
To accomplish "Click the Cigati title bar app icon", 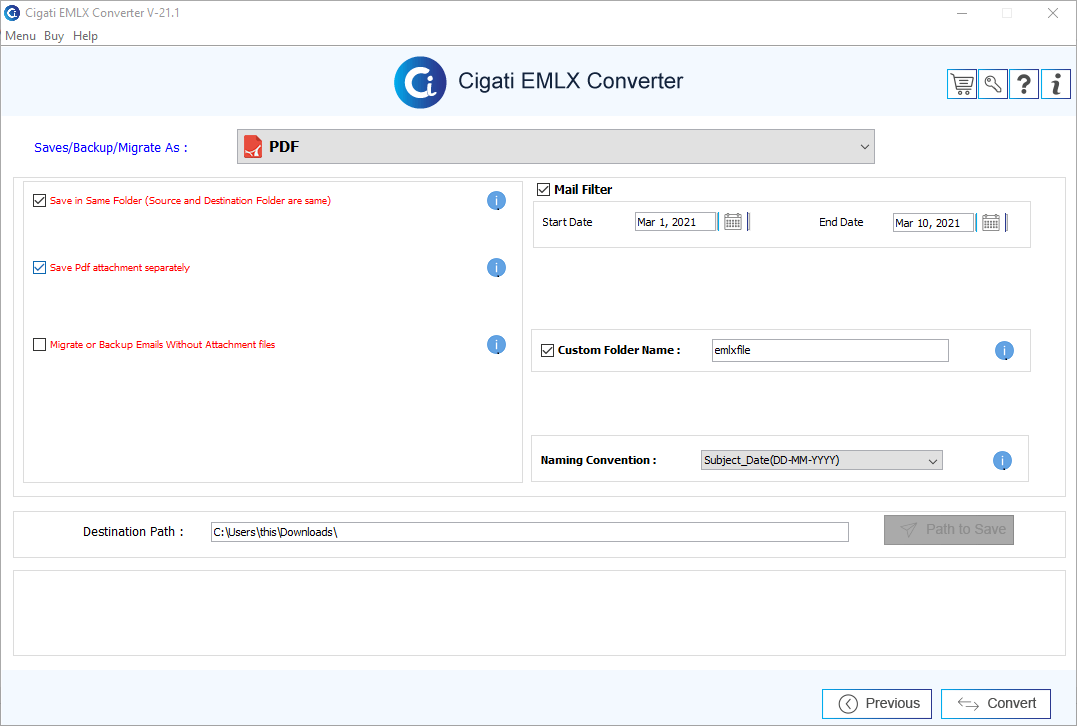I will click(x=12, y=12).
